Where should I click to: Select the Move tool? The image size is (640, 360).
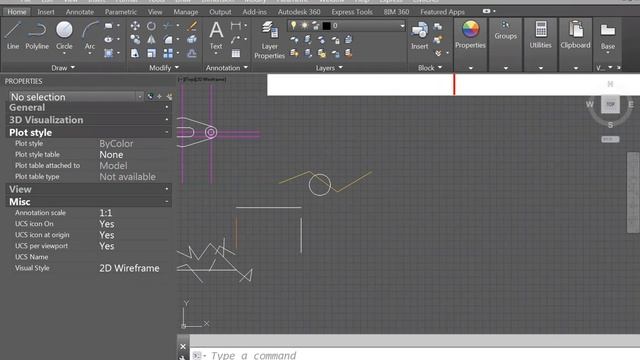tap(135, 26)
